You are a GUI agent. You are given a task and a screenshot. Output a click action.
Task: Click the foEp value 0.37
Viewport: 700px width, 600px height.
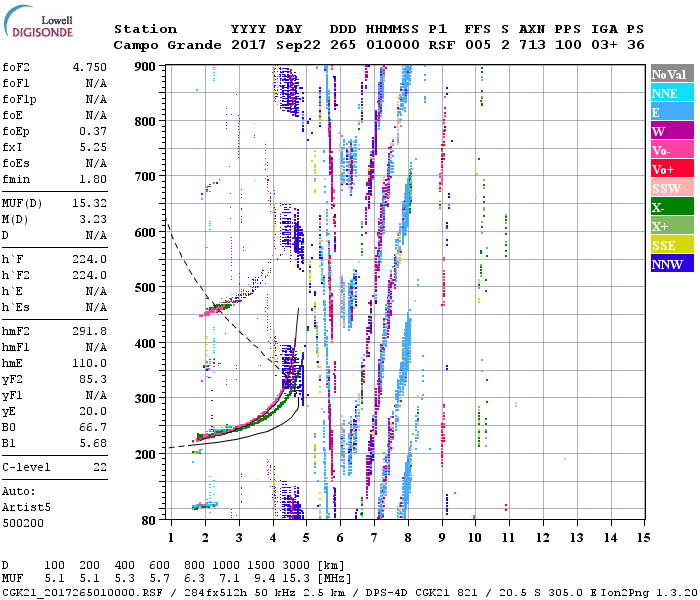click(93, 132)
